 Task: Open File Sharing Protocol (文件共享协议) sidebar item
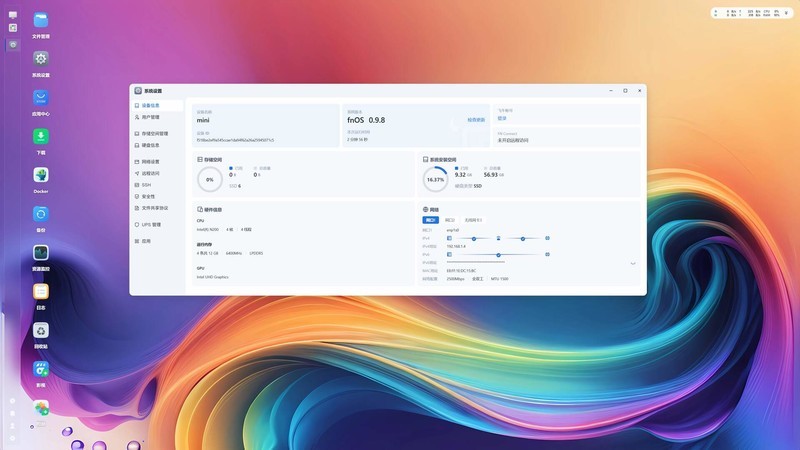pyautogui.click(x=157, y=208)
